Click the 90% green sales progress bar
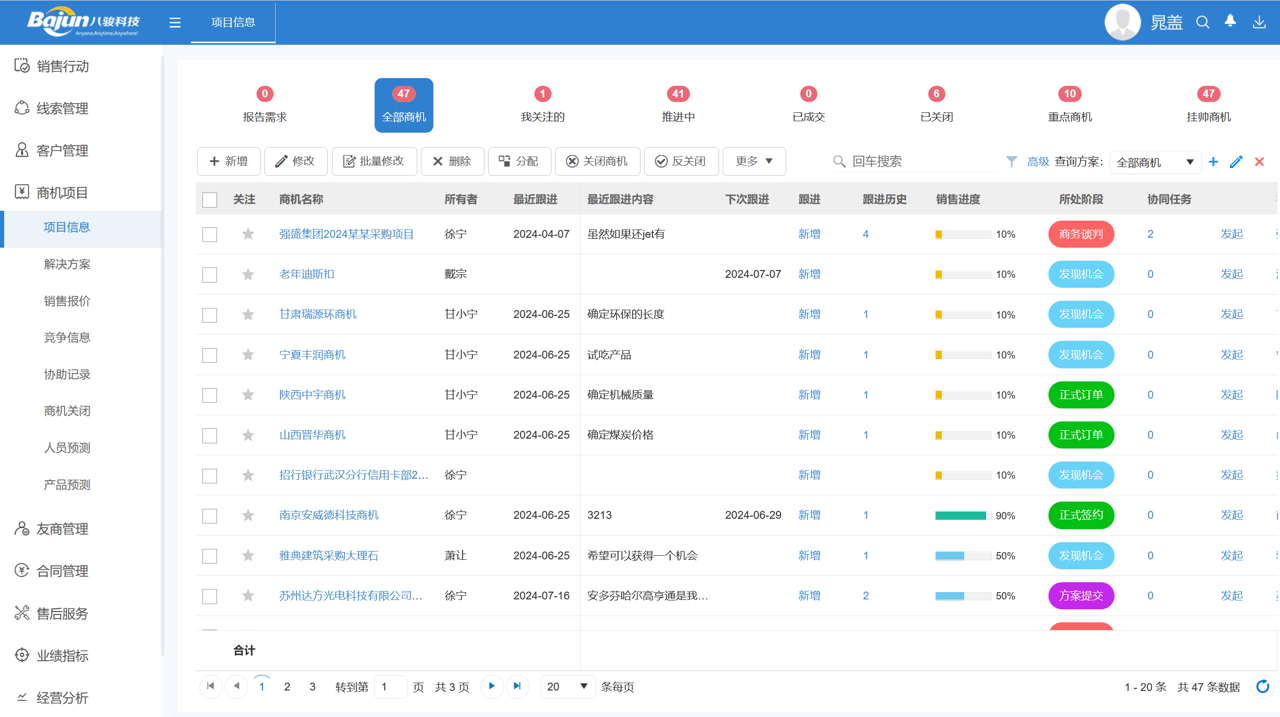The height and width of the screenshot is (717, 1280). 959,515
